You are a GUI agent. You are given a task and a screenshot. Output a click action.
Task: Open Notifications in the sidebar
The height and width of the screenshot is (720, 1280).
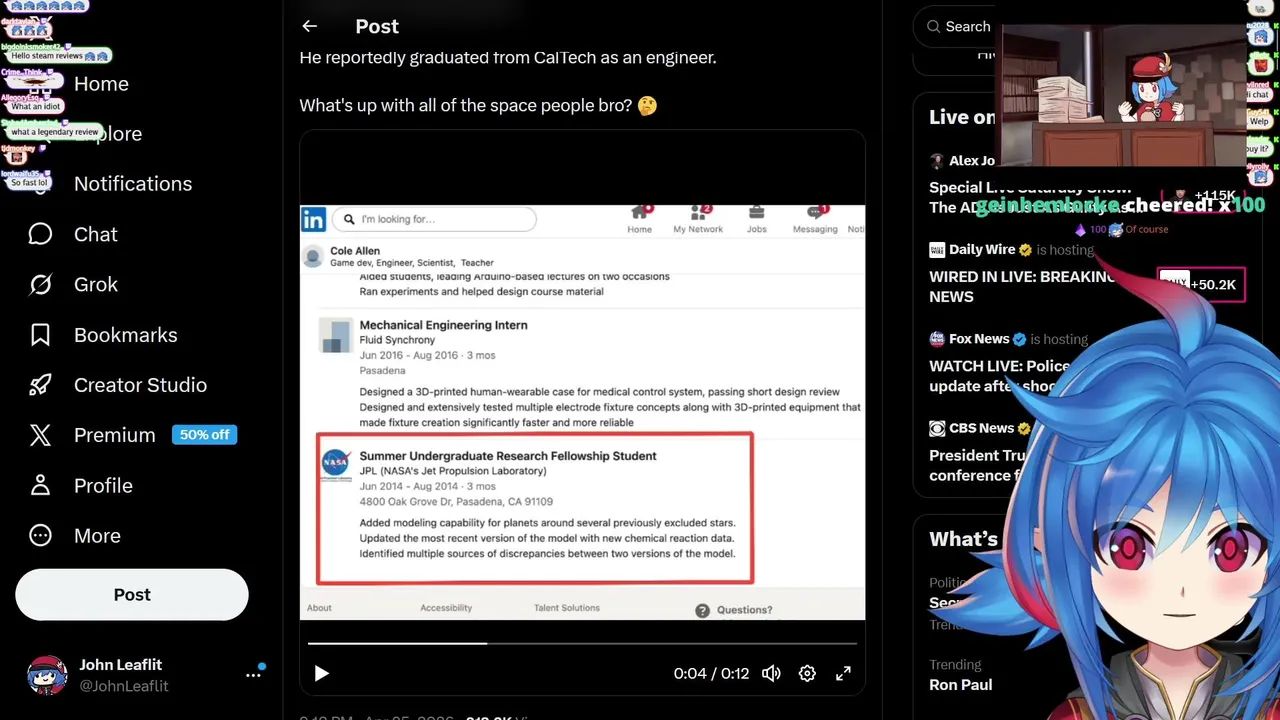click(x=133, y=184)
